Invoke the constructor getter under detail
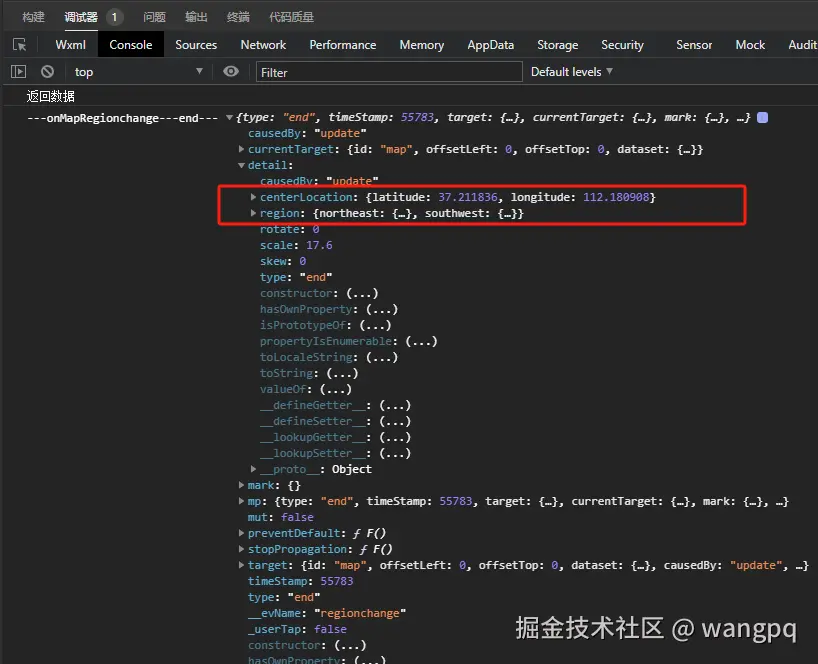The image size is (818, 664). click(x=362, y=293)
